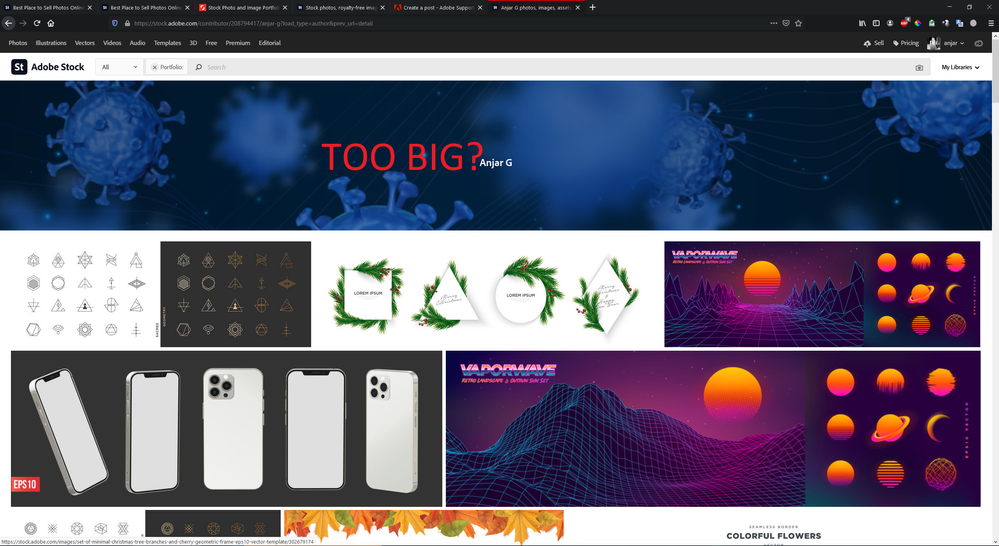Open the 'All' asset type dropdown
Image resolution: width=999 pixels, height=546 pixels.
119,67
